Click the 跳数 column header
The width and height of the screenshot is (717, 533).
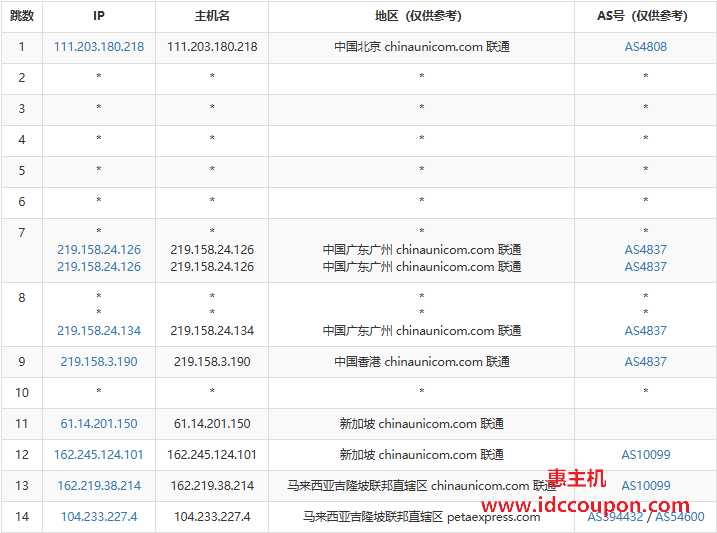[x=22, y=16]
